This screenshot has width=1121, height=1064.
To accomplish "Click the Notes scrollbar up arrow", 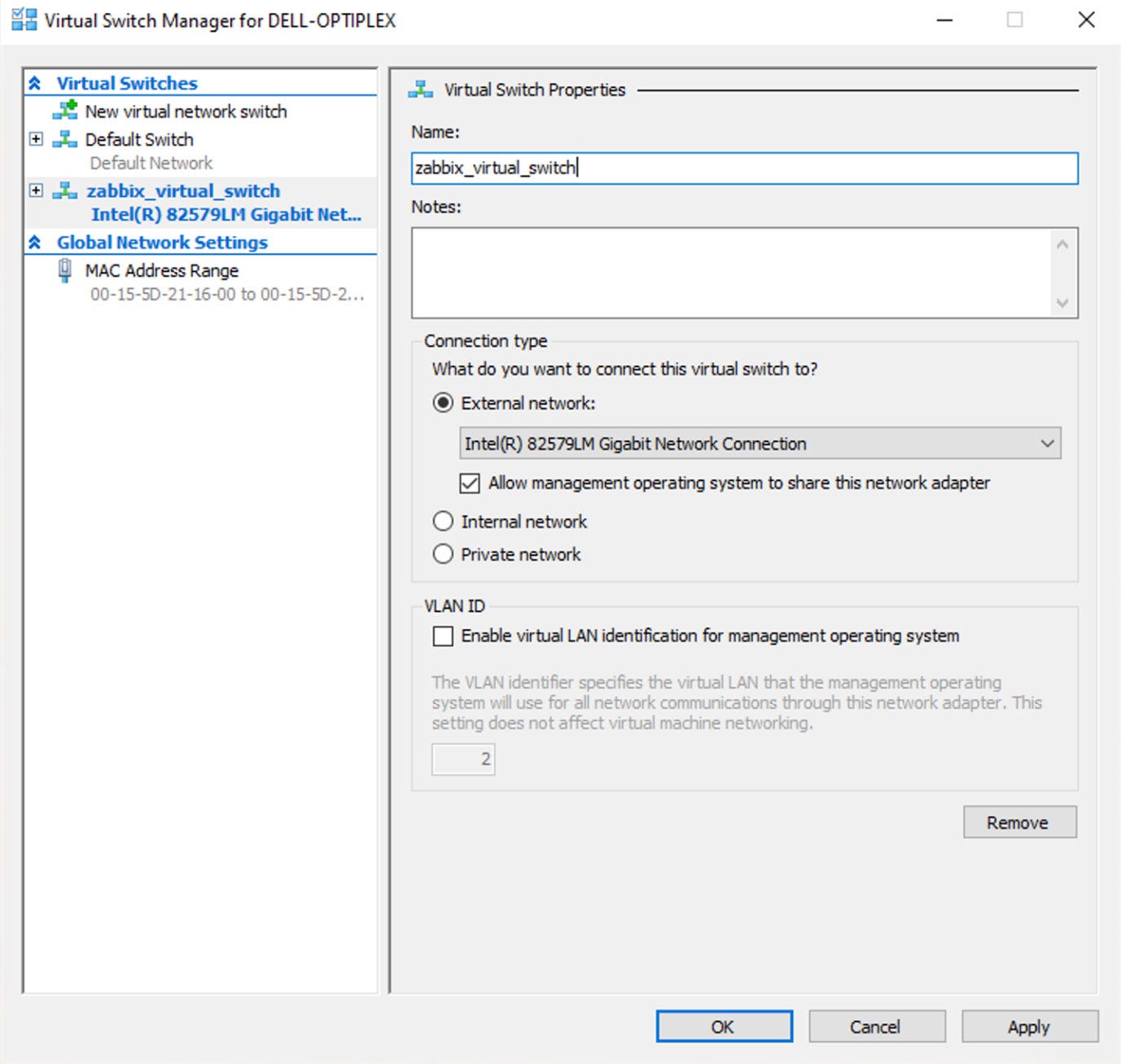I will (x=1062, y=243).
